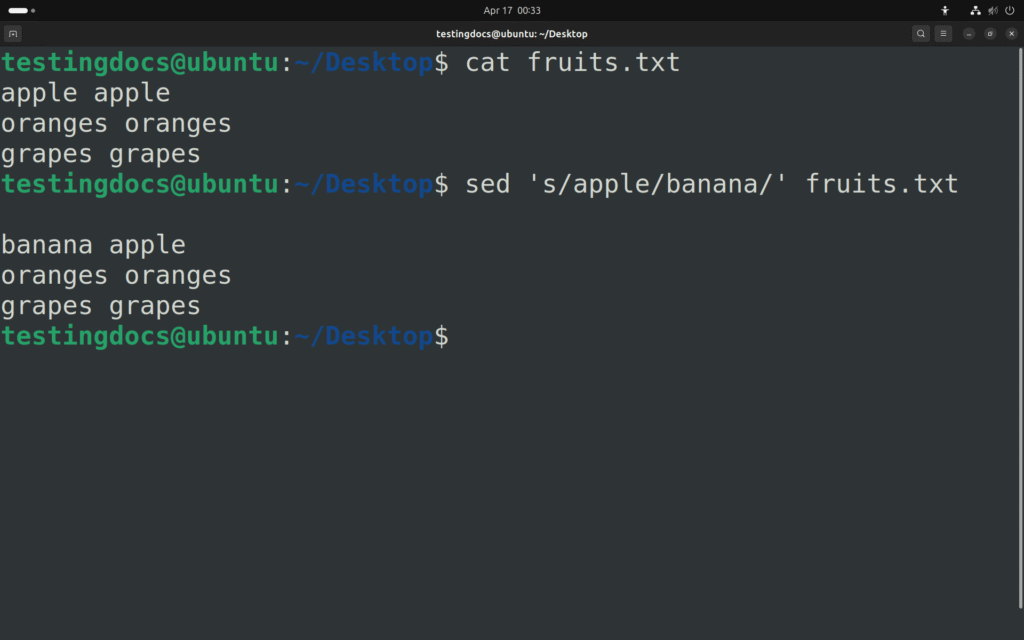
Task: Restore down the terminal window
Action: (x=990, y=34)
